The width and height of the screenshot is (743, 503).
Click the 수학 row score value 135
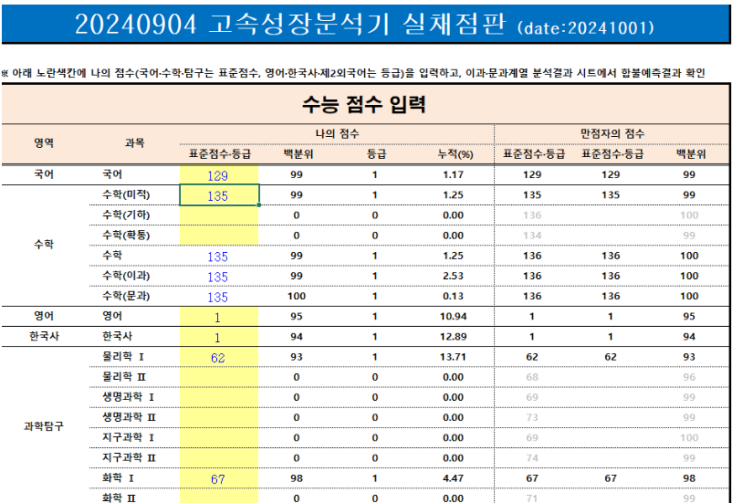(218, 256)
